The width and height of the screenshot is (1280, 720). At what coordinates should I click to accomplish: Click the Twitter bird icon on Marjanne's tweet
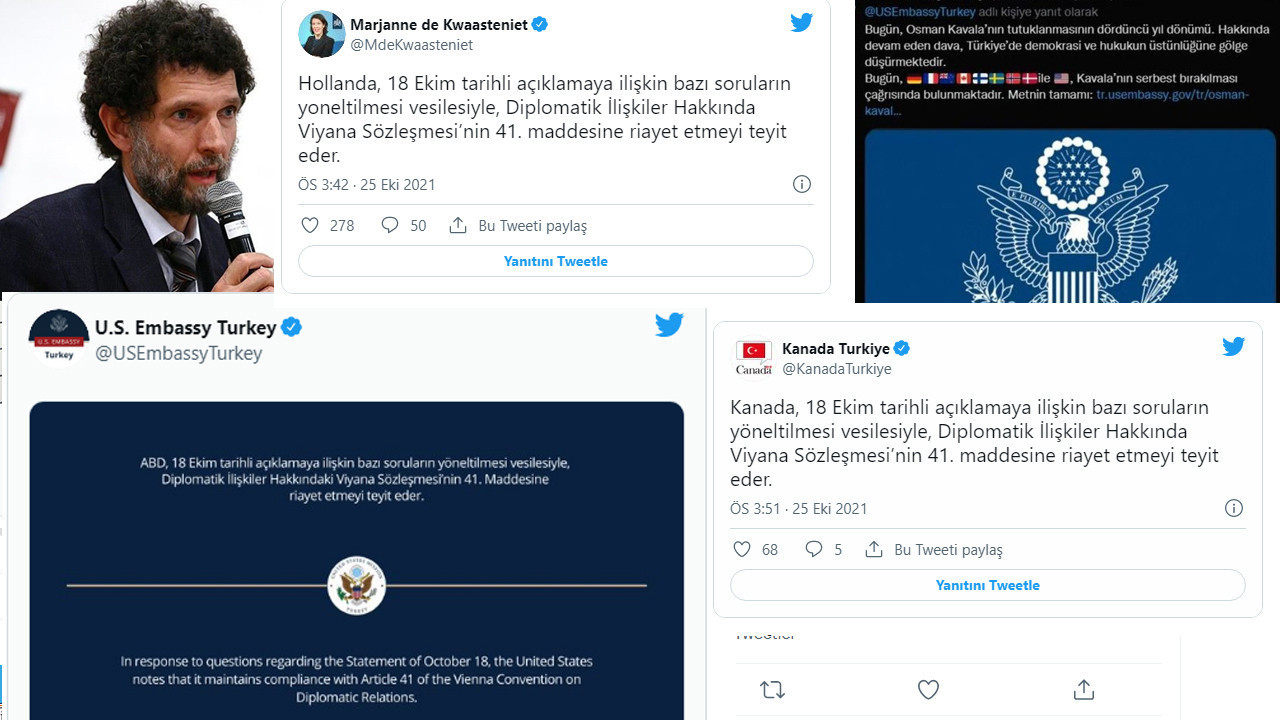click(x=801, y=23)
